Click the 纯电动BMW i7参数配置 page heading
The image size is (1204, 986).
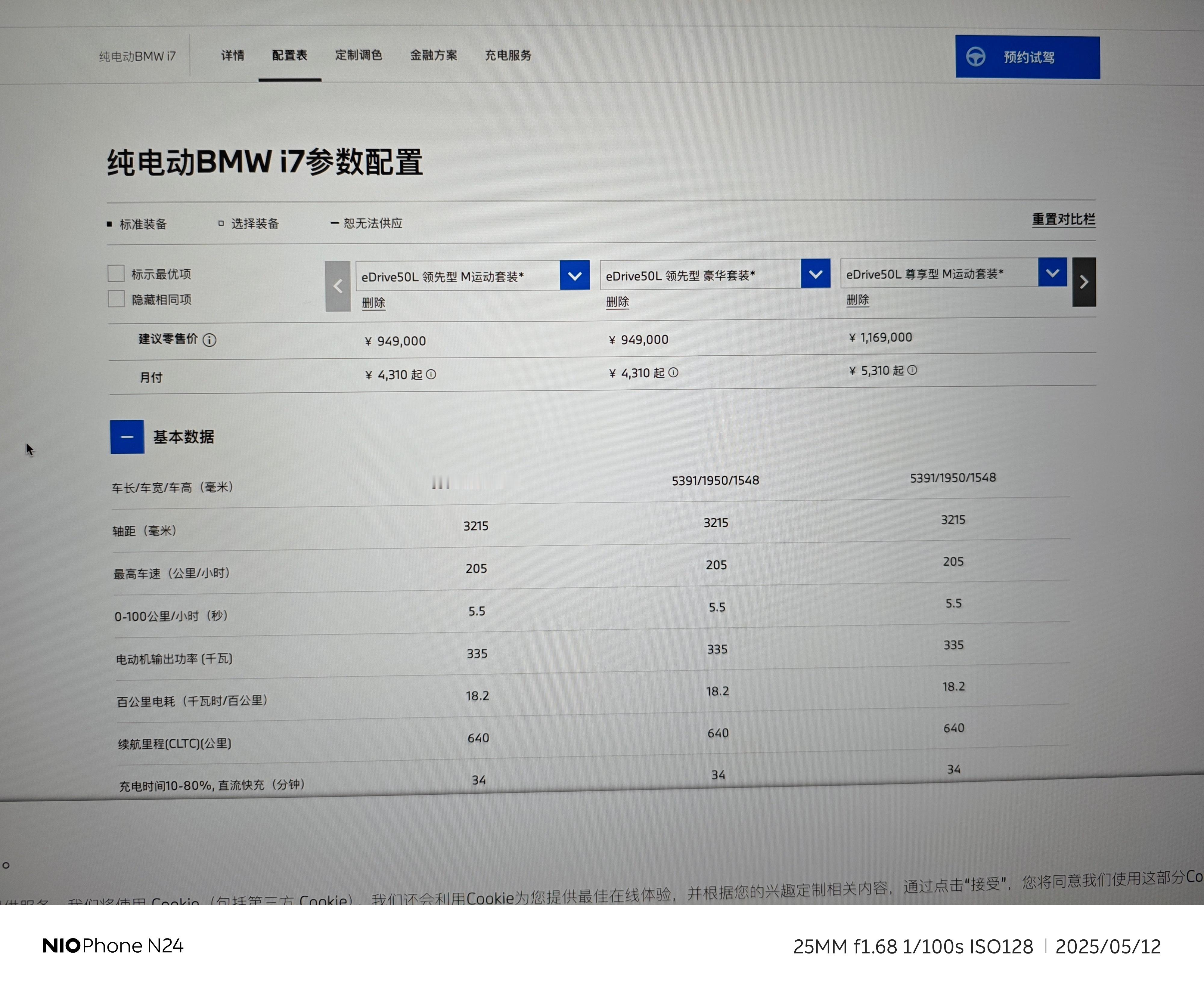(x=265, y=162)
